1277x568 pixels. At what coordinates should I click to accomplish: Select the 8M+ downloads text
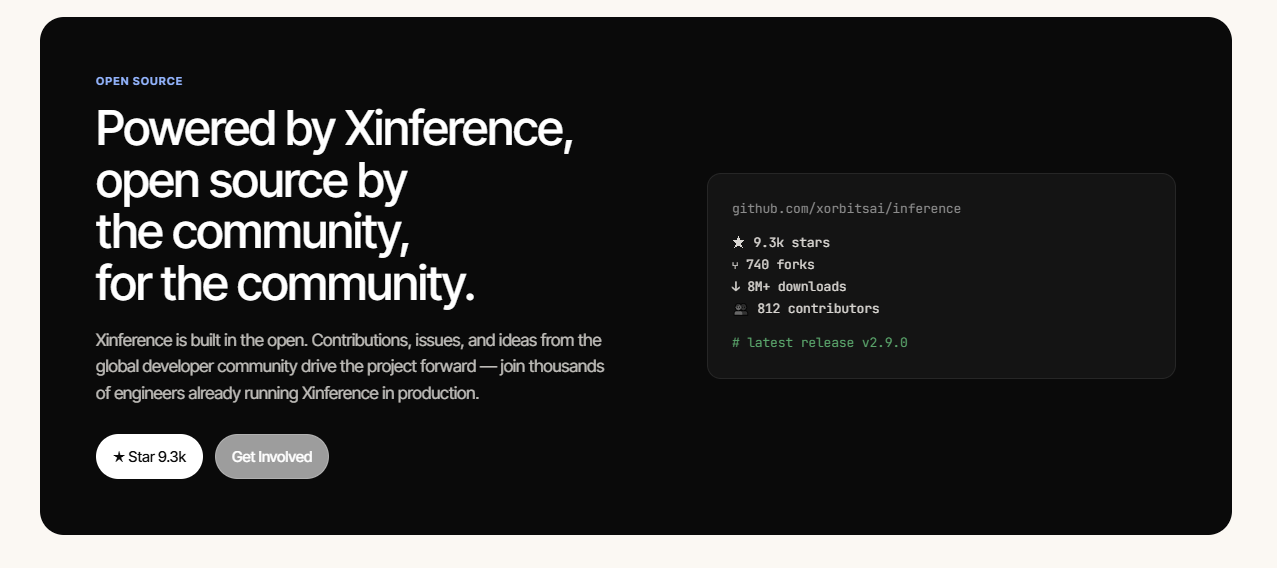[797, 287]
